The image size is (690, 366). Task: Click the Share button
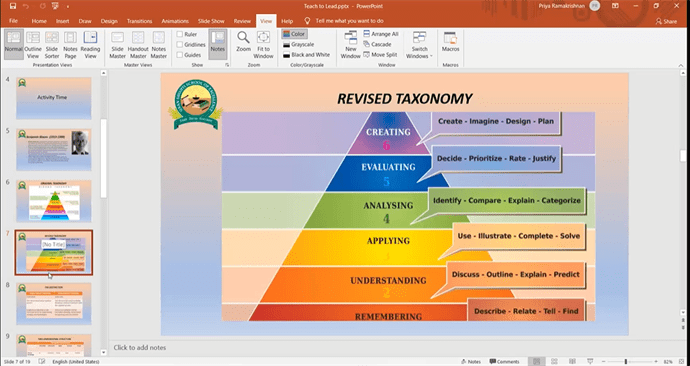pyautogui.click(x=666, y=21)
